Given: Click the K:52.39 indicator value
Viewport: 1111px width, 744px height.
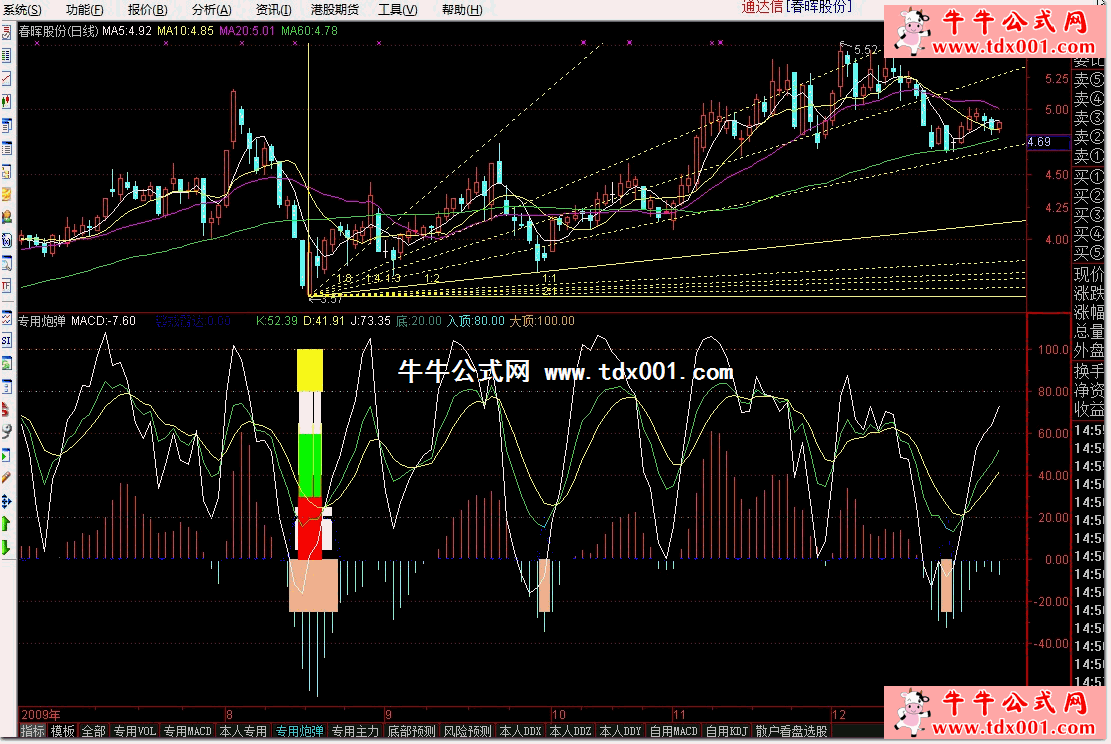Looking at the screenshot, I should (277, 321).
